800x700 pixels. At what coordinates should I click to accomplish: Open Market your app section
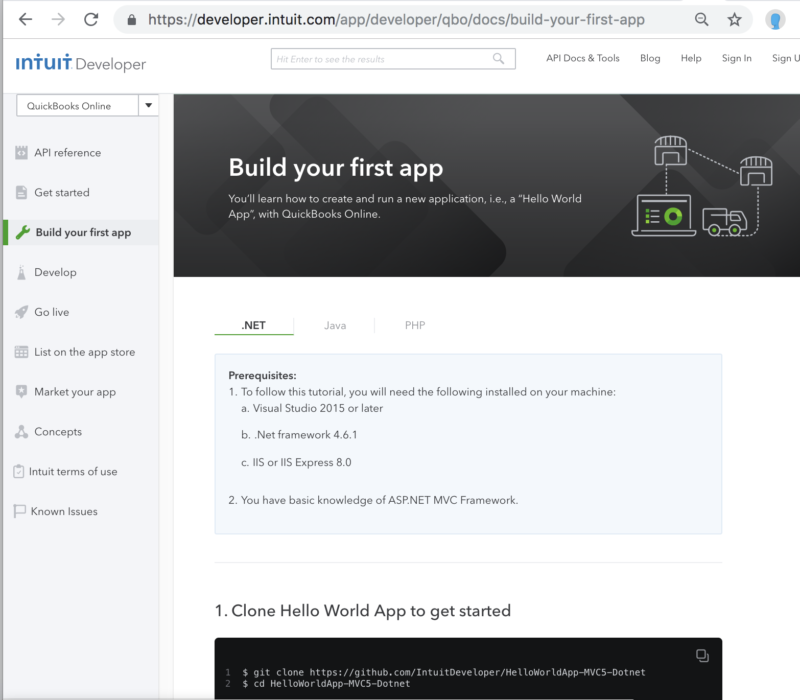tap(75, 392)
